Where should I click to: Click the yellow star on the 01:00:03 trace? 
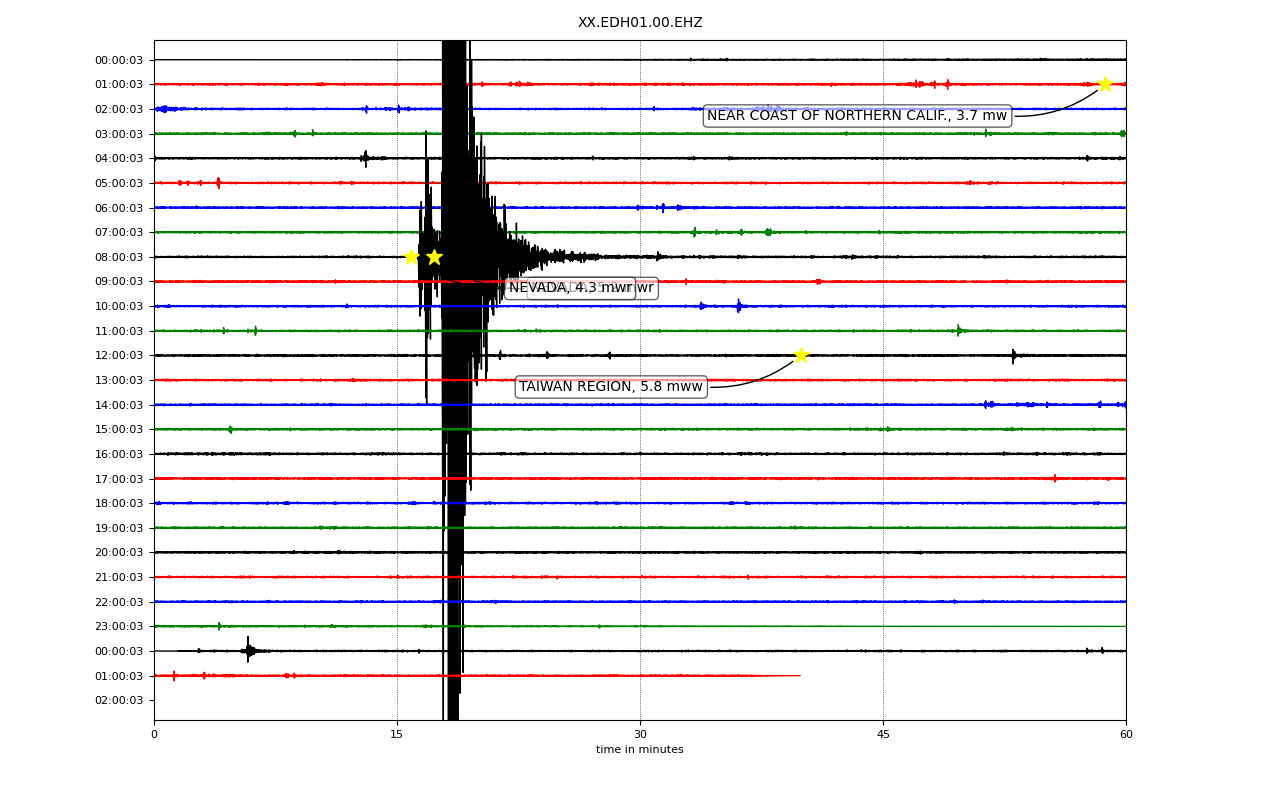tap(1105, 84)
